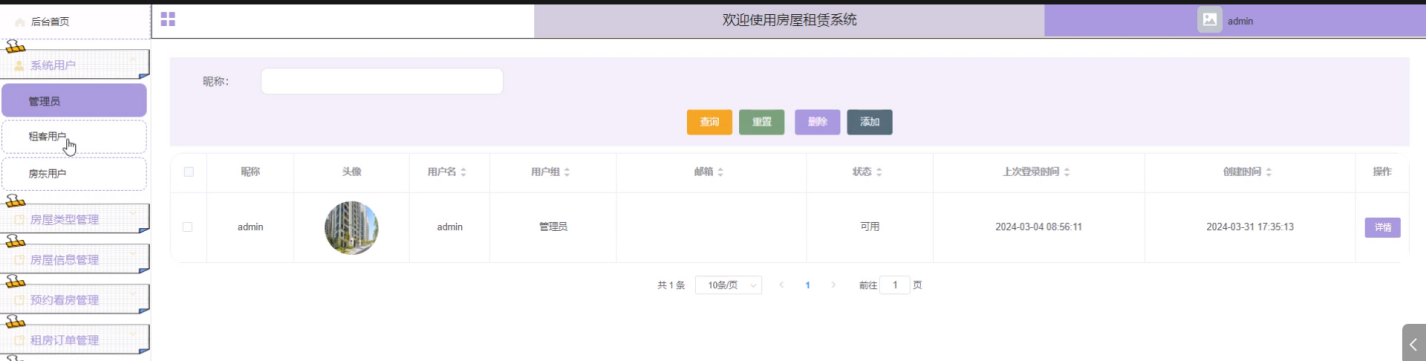1426x361 pixels.
Task: Click the 房屋类型管理 item icon
Action: 19,219
